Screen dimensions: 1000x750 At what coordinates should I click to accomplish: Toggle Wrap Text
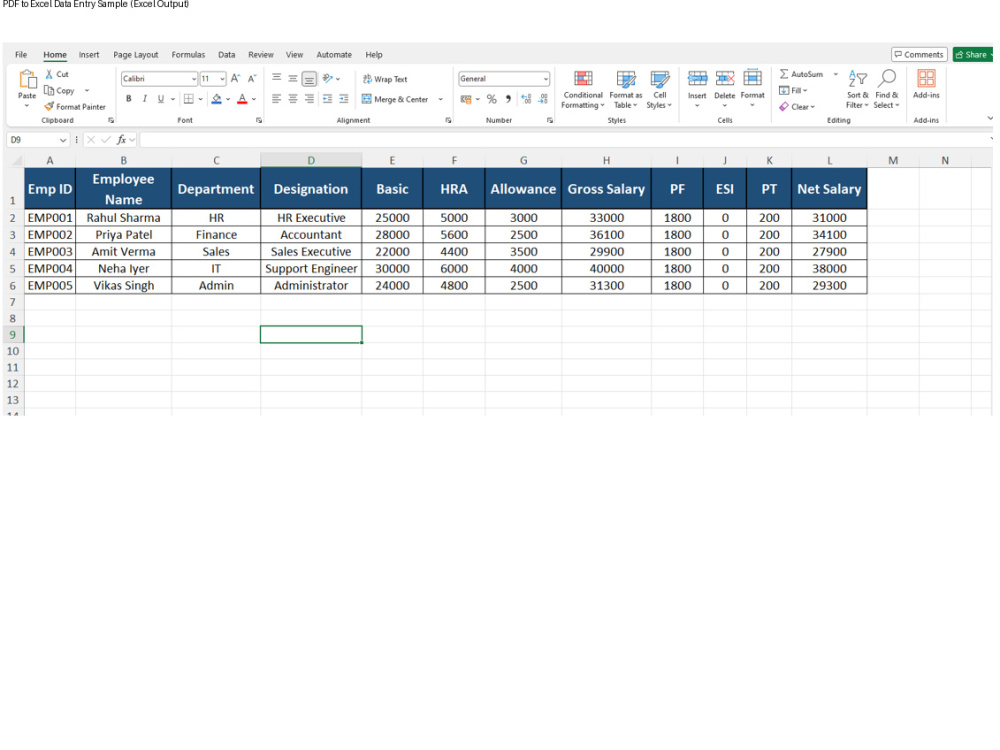385,79
